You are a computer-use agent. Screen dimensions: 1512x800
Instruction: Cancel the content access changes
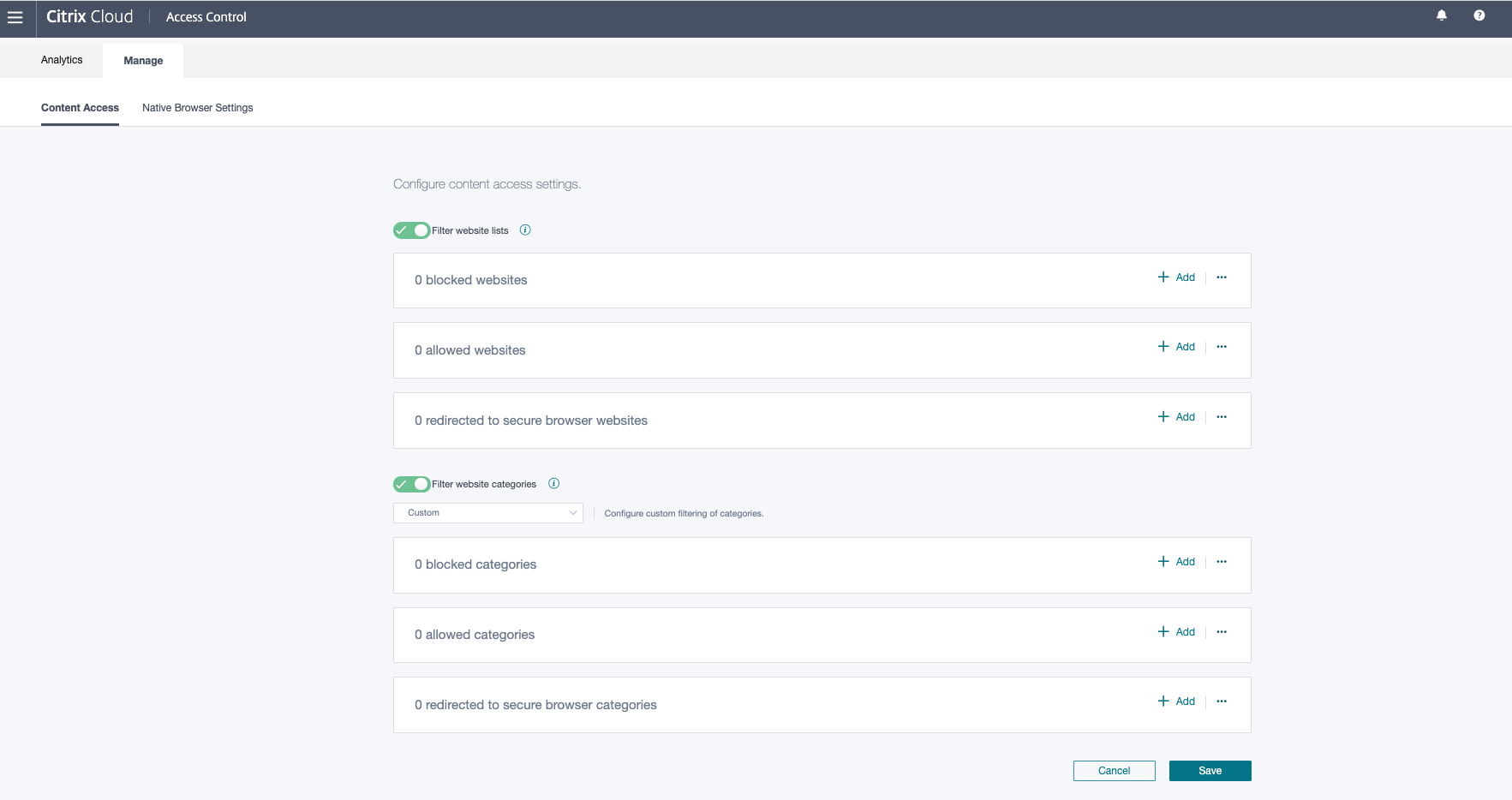(x=1115, y=771)
